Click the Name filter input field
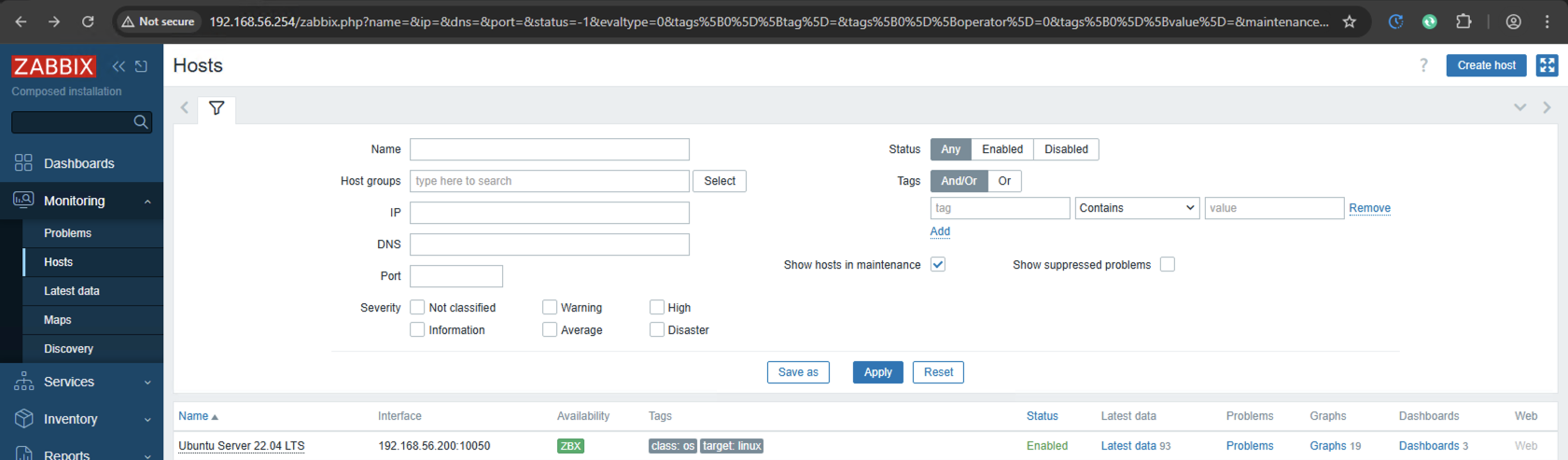 (550, 149)
